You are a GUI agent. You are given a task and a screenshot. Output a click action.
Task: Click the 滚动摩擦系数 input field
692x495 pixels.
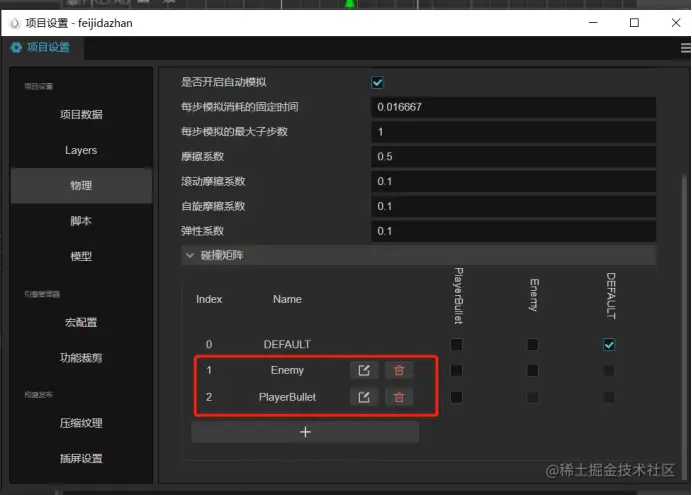click(513, 181)
